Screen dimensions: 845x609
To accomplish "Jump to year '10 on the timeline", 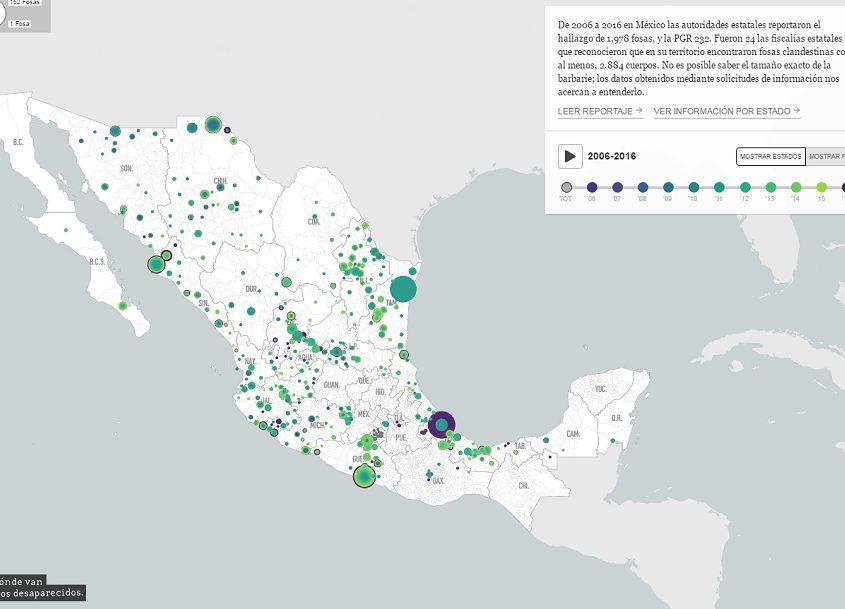I will [x=694, y=187].
